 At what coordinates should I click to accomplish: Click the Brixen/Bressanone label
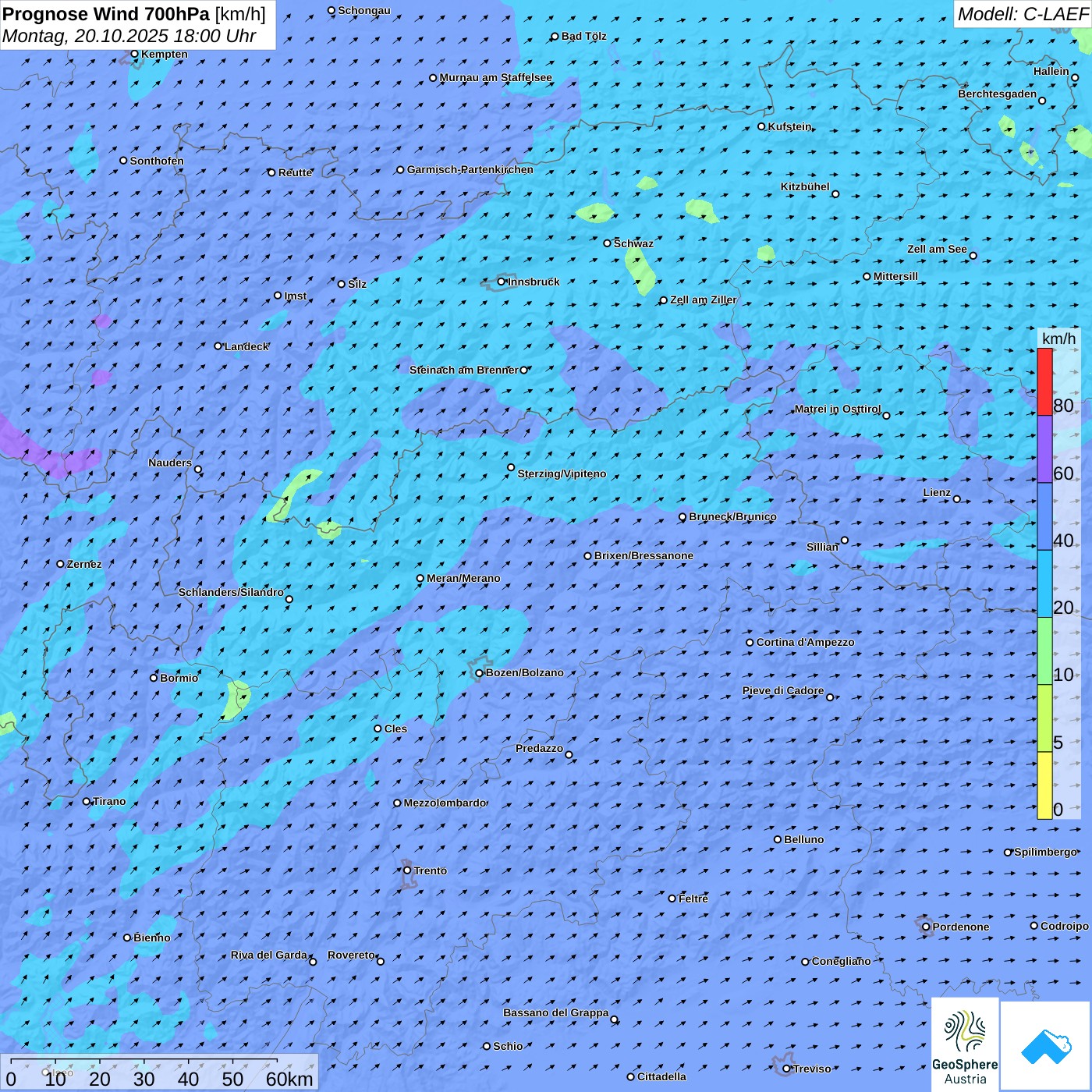(x=643, y=555)
